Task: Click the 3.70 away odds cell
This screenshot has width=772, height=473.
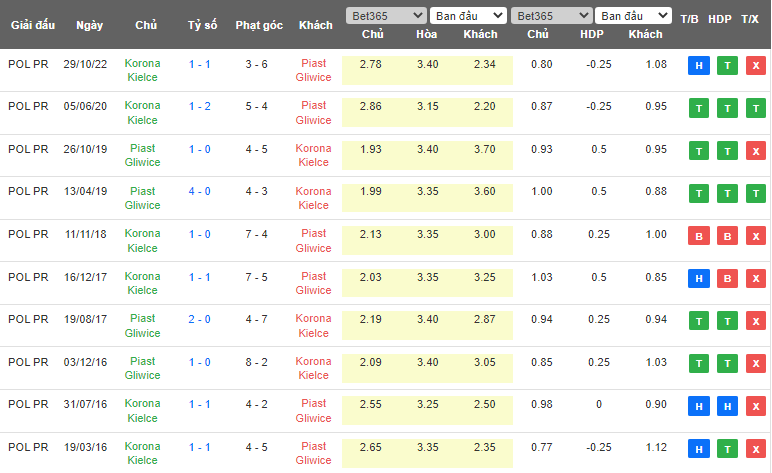Action: click(x=481, y=149)
